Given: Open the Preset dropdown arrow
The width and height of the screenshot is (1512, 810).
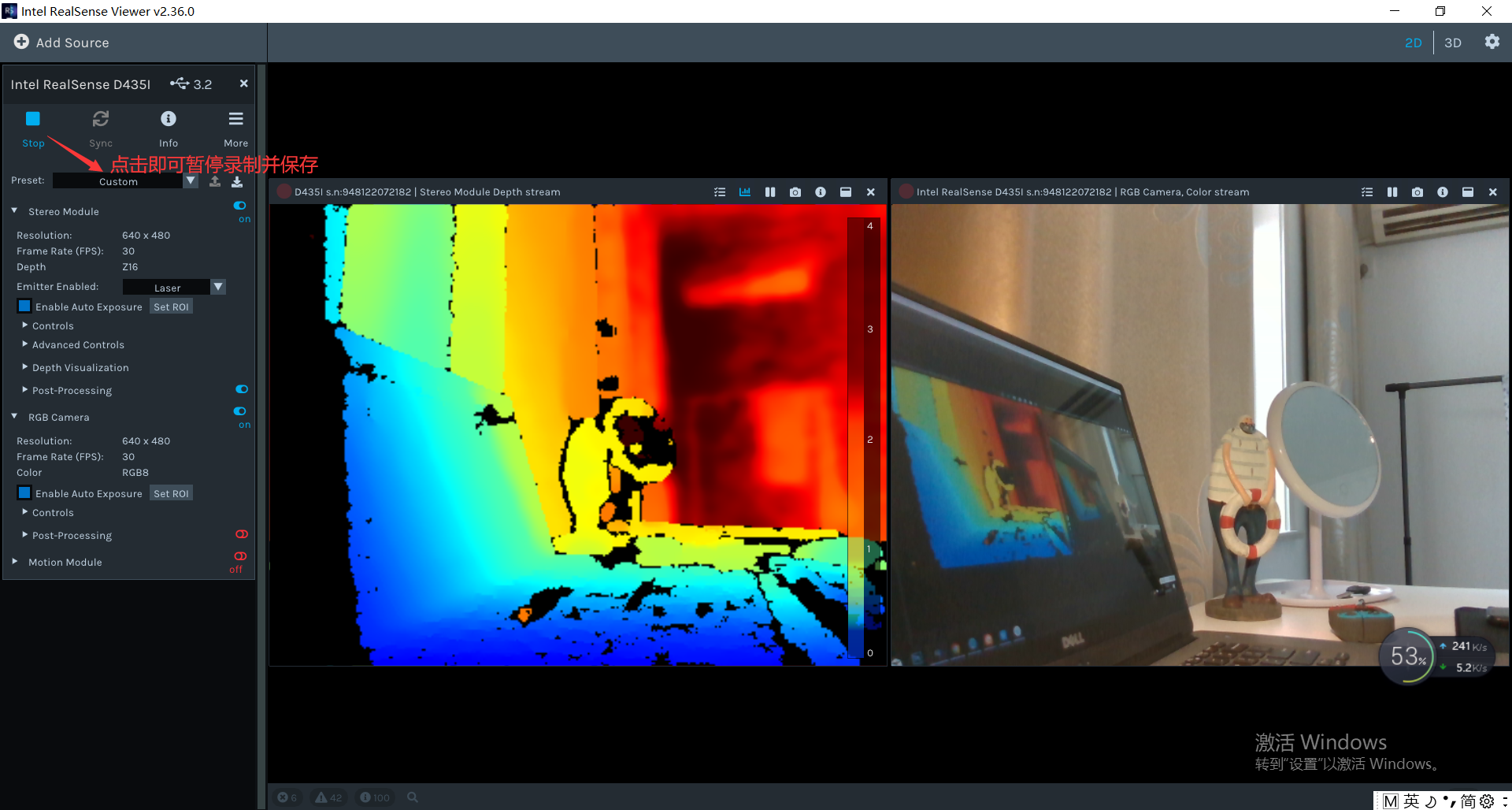Looking at the screenshot, I should click(x=191, y=180).
